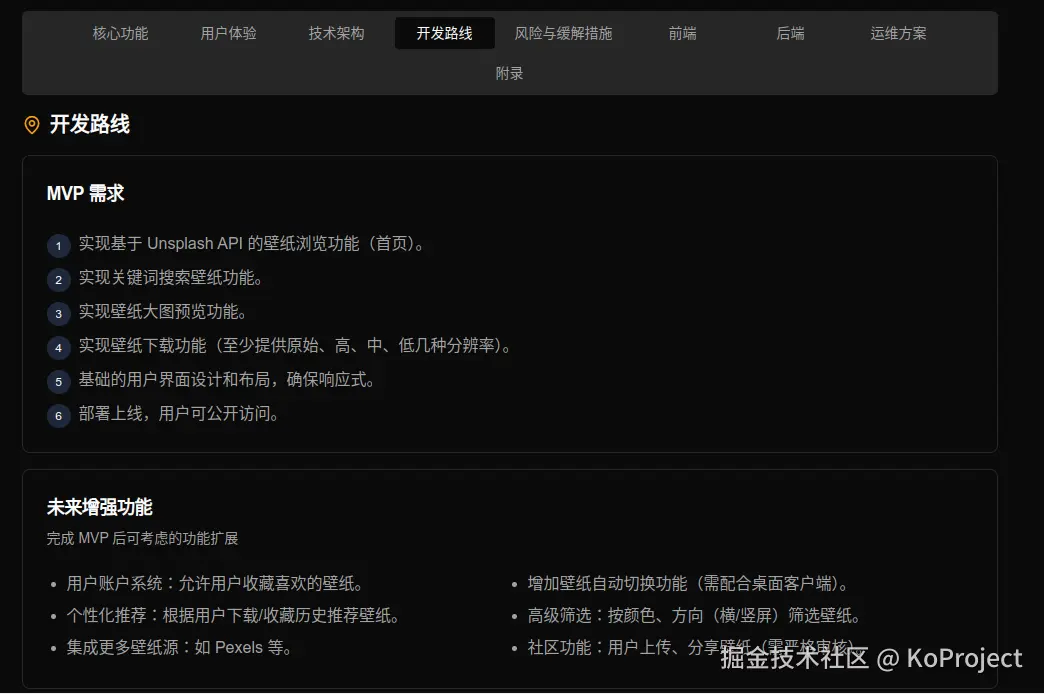
Task: Switch to the 附录 tab
Action: (509, 73)
